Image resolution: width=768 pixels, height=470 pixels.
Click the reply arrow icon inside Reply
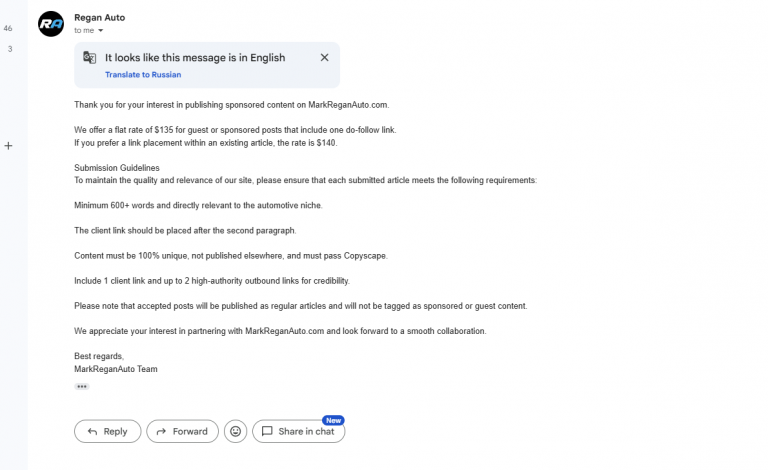coord(92,431)
